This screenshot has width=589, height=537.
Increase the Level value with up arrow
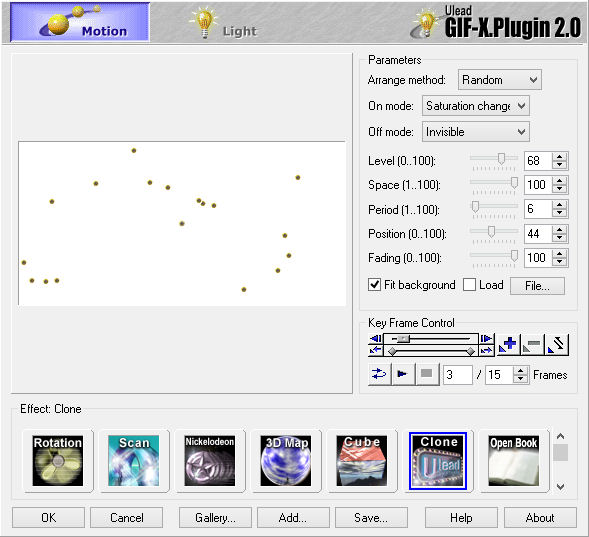coord(560,157)
